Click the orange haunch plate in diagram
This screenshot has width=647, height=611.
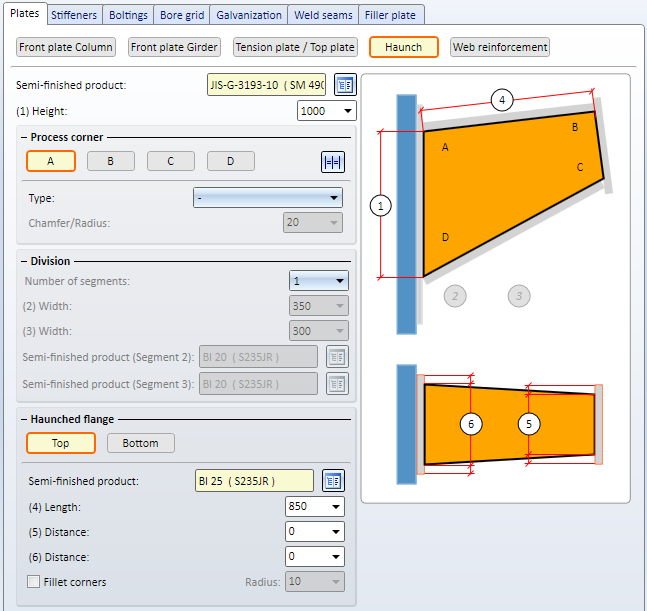click(500, 200)
